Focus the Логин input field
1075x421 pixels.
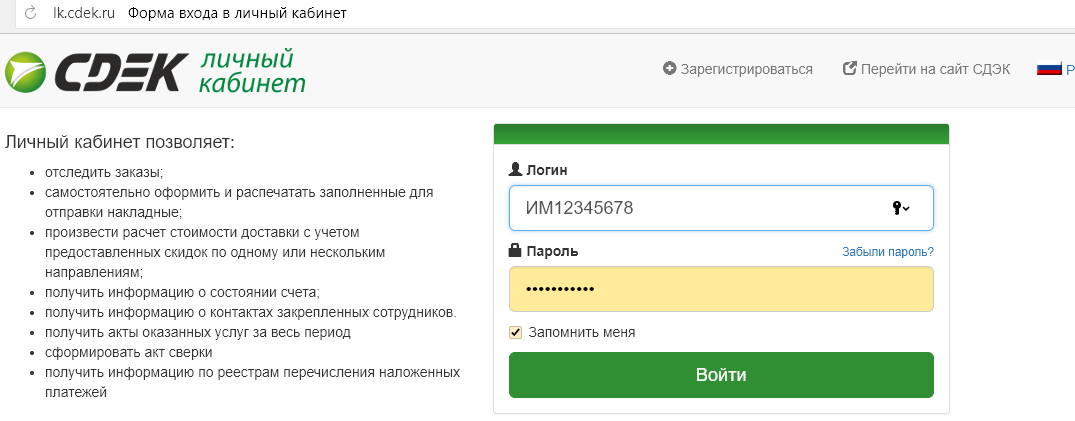coord(721,208)
